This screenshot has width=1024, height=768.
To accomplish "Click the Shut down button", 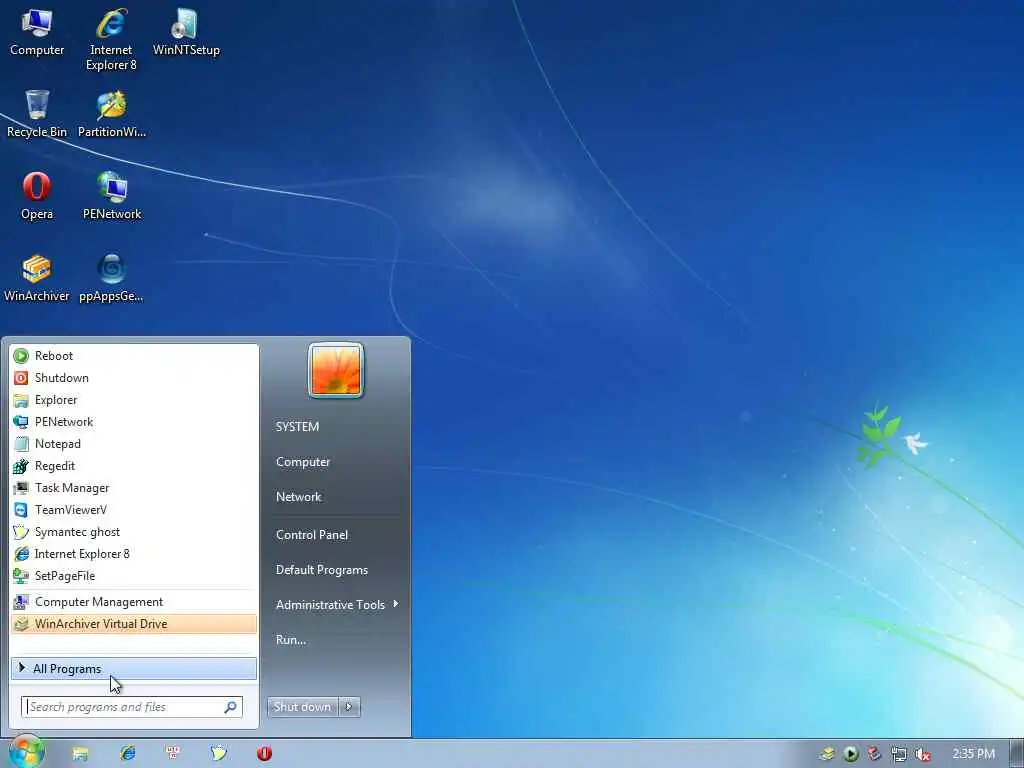I will (302, 707).
